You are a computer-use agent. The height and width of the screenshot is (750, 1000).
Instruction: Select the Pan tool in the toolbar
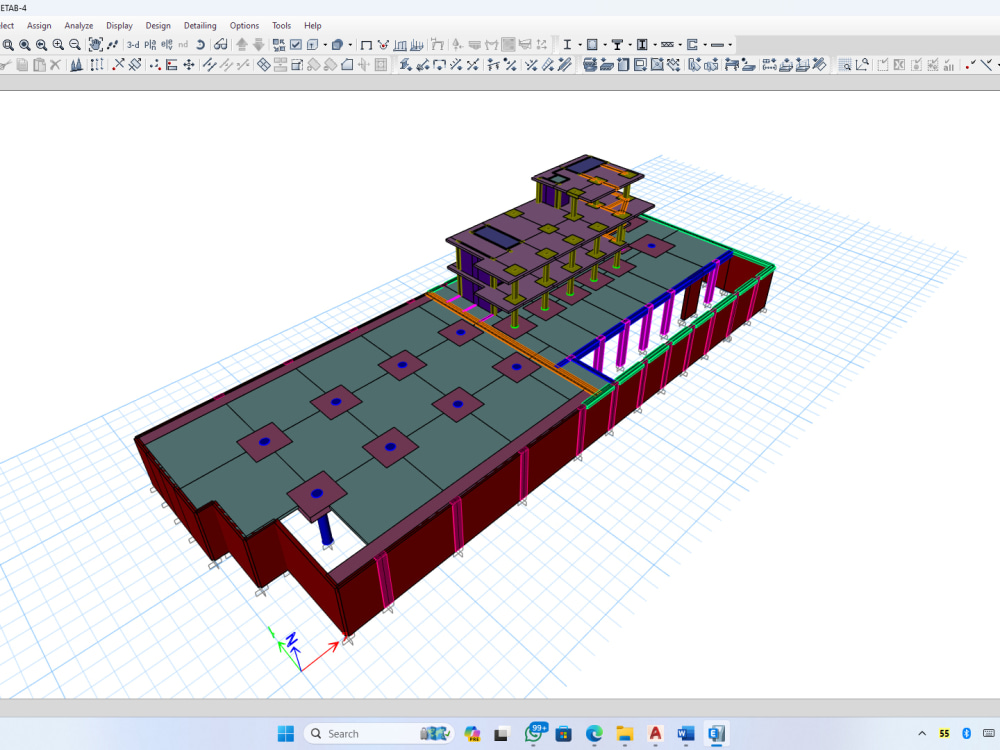(96, 44)
